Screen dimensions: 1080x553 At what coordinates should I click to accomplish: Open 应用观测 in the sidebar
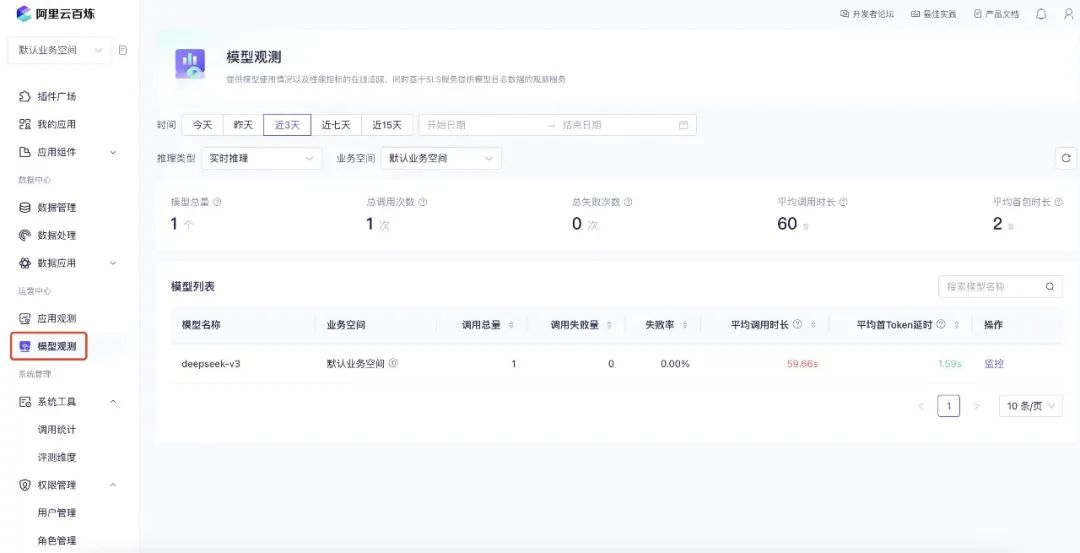tap(56, 318)
